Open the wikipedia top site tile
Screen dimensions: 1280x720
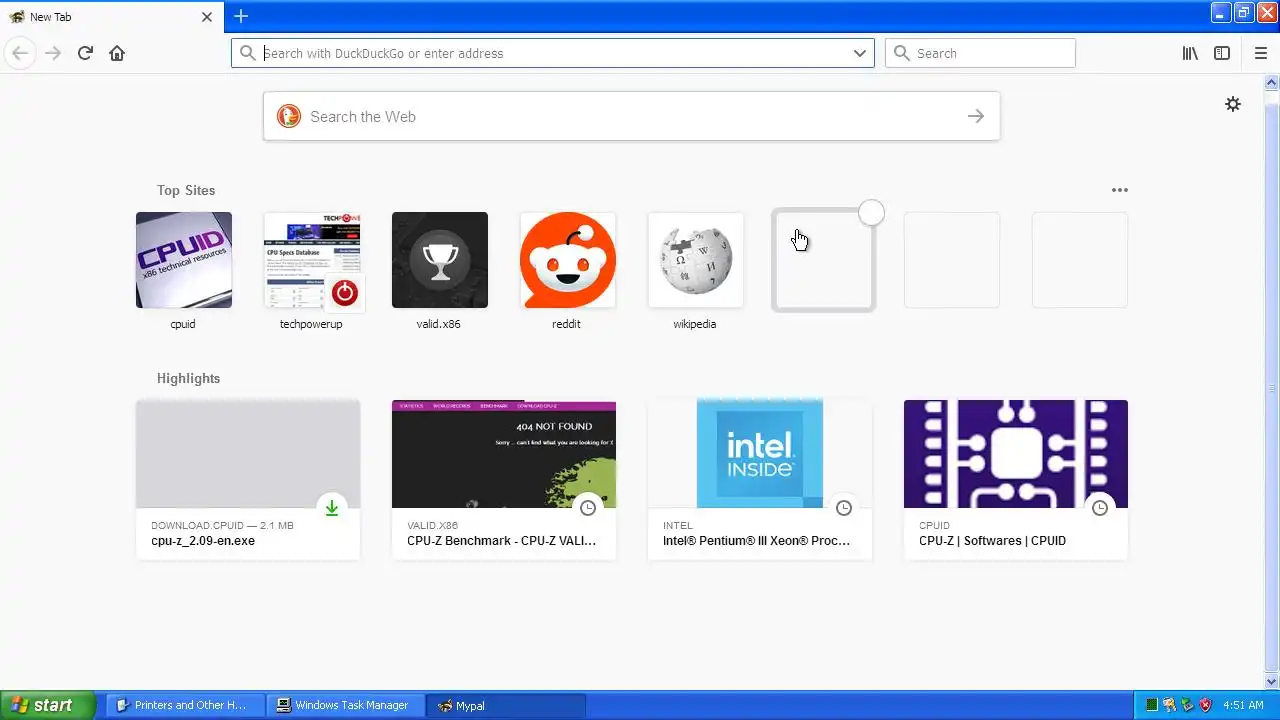696,260
